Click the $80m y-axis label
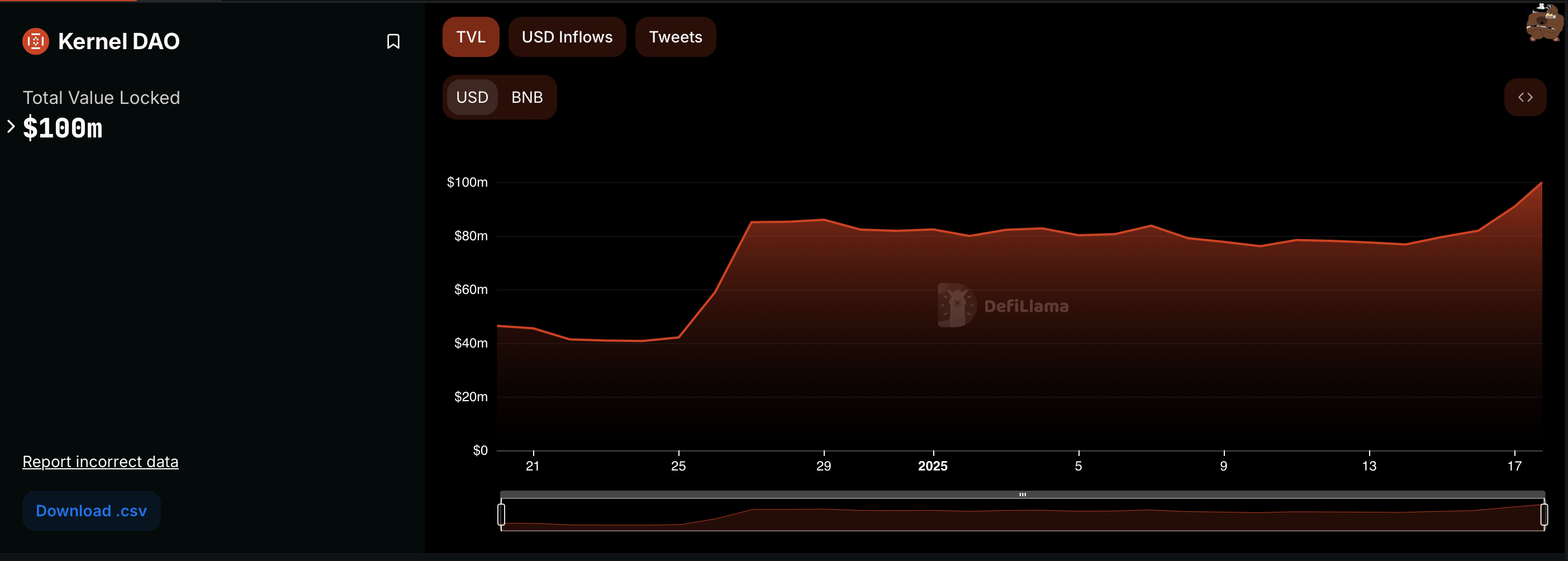1568x561 pixels. (x=471, y=236)
